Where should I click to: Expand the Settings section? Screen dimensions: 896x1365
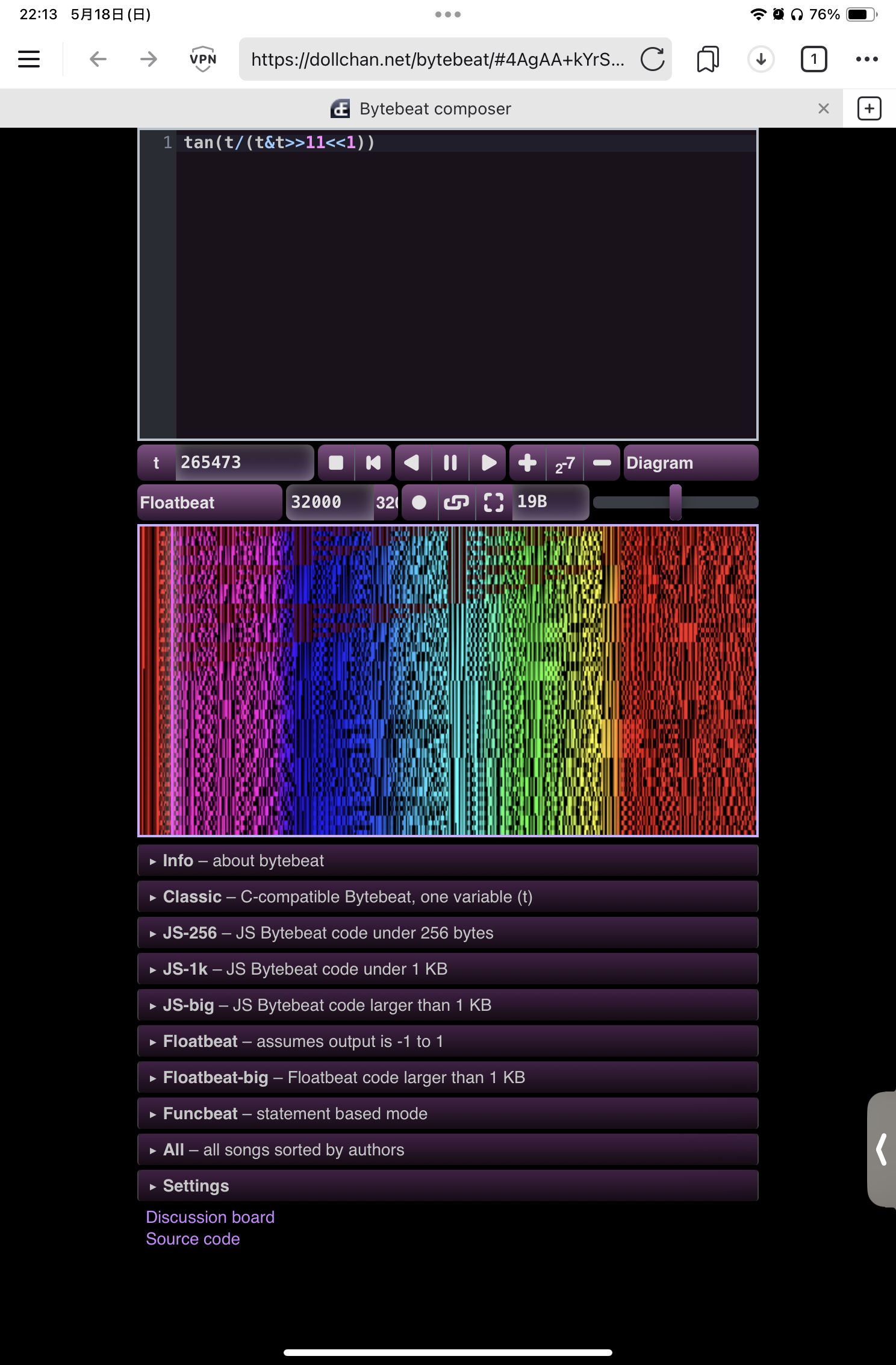click(x=448, y=1185)
